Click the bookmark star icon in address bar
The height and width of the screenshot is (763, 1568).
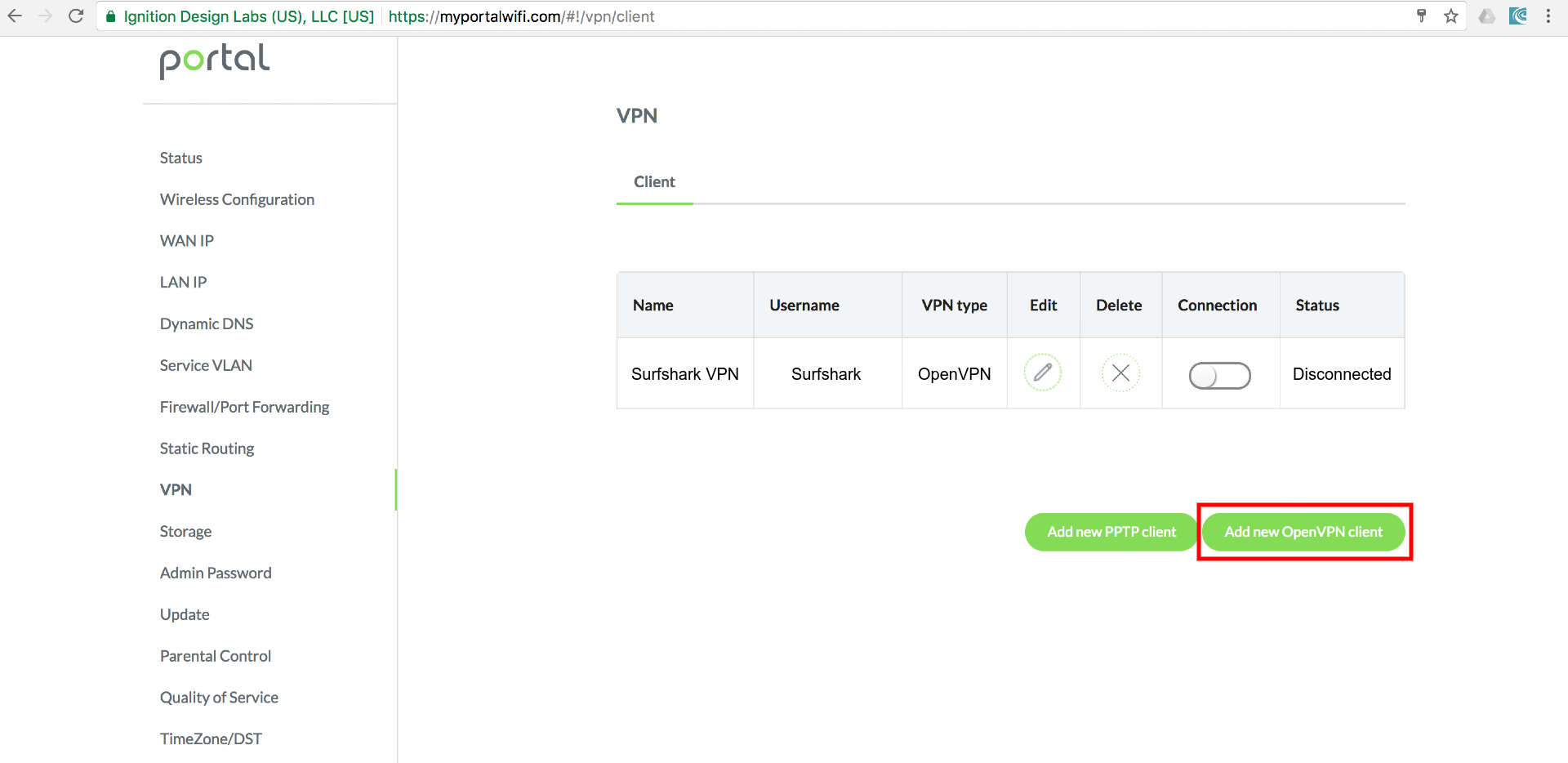(1450, 16)
